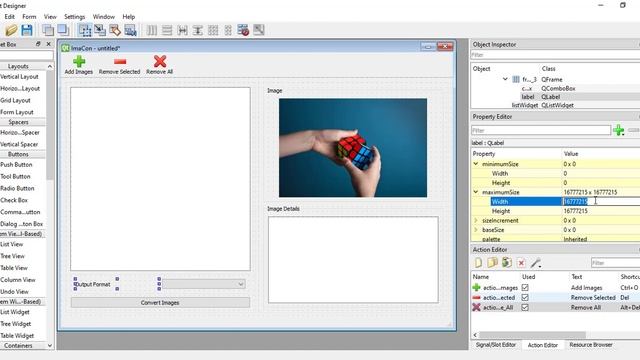Click the Object Inspector filter field
The width and height of the screenshot is (640, 360).
click(x=555, y=55)
